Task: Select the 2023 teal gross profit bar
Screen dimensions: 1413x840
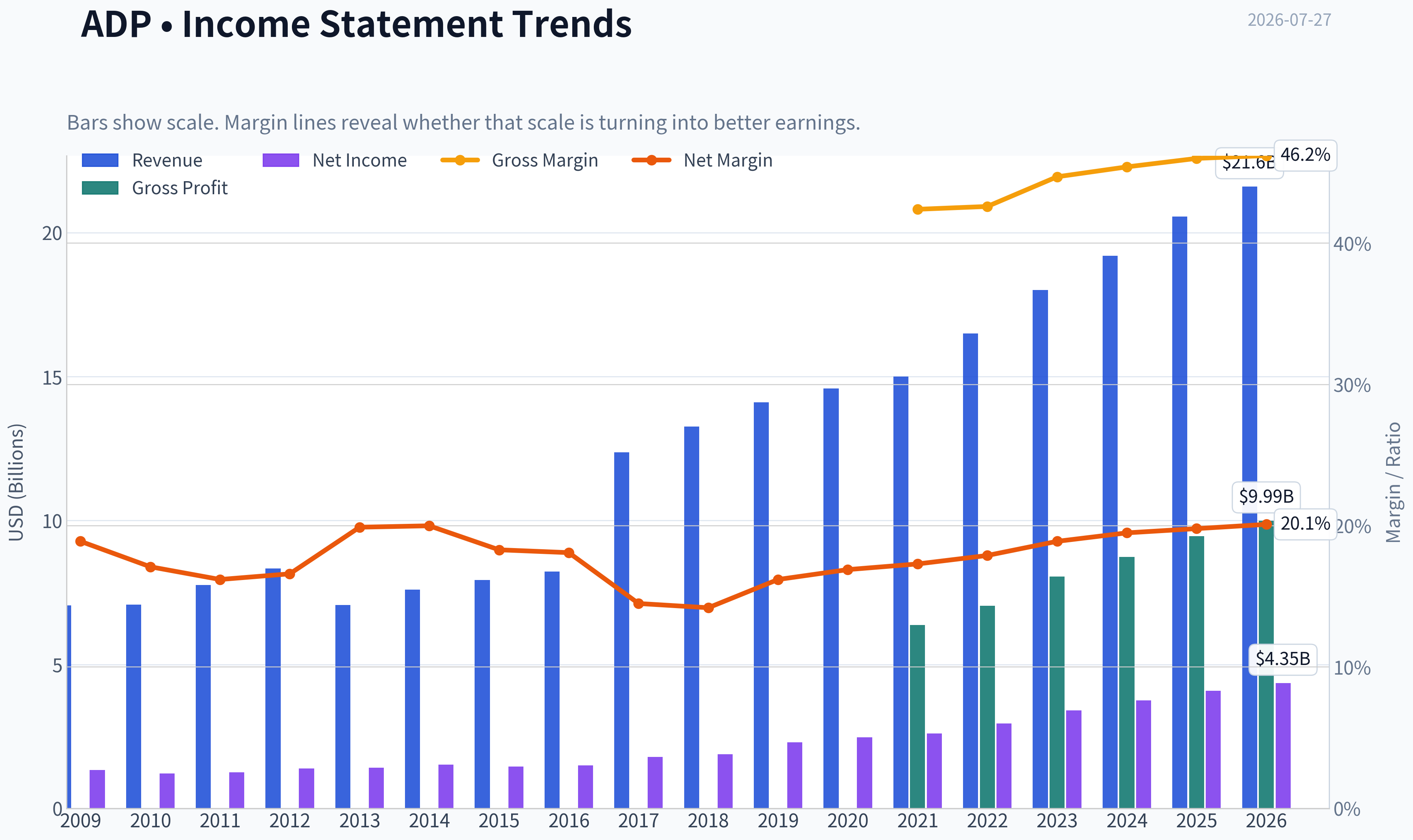Action: pyautogui.click(x=1057, y=692)
